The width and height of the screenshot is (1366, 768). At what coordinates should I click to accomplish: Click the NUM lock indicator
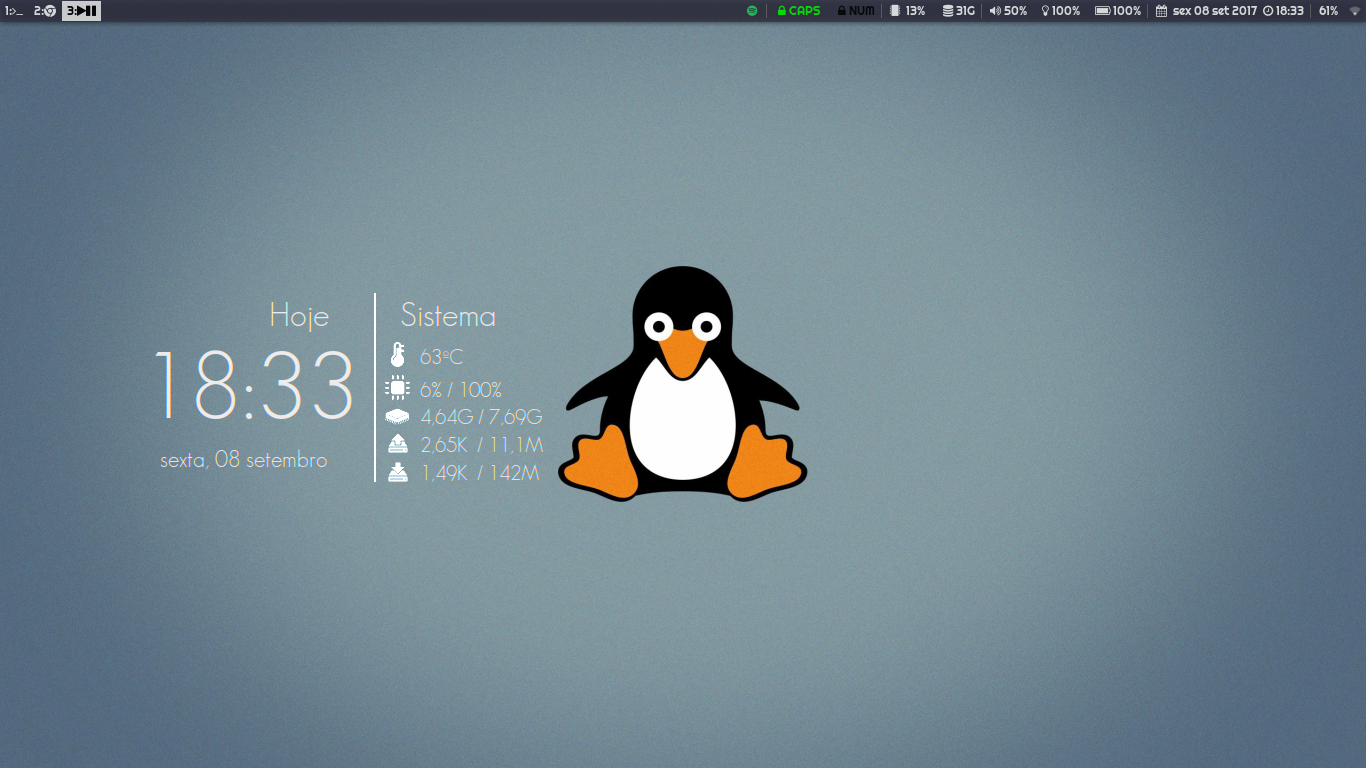856,11
